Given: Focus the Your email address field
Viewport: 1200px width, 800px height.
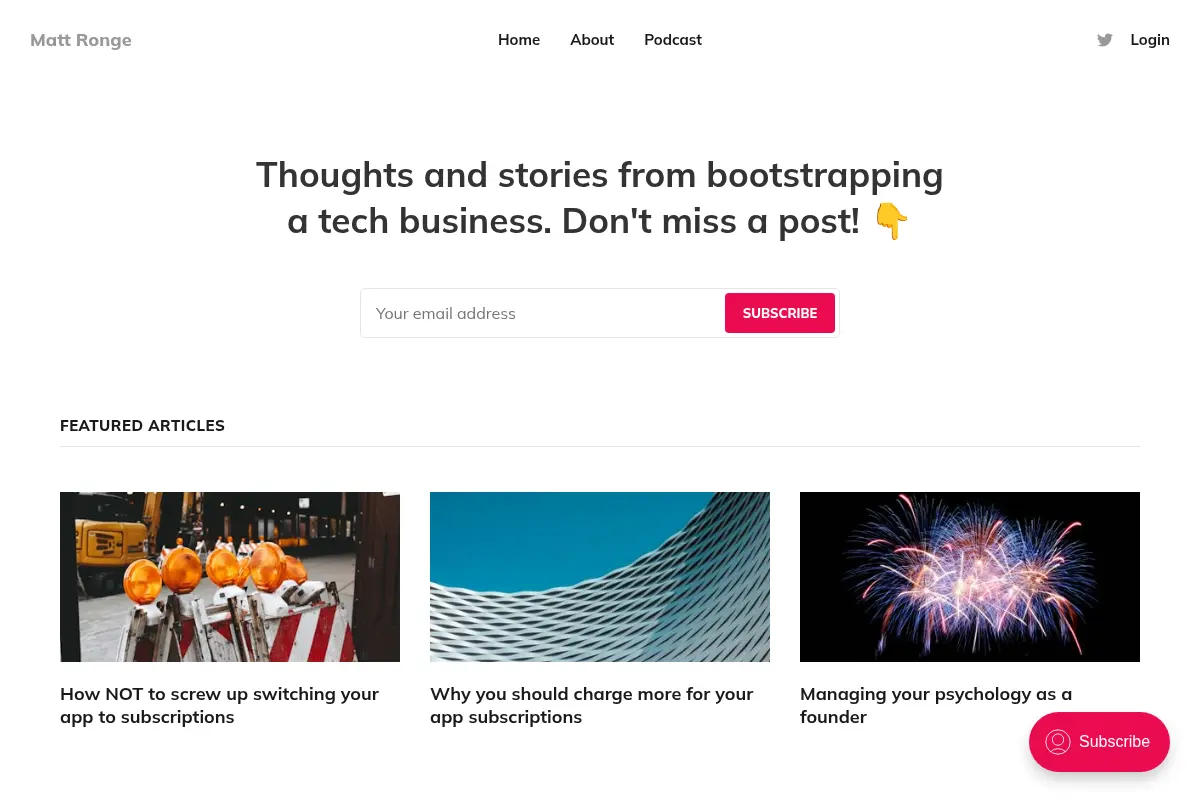Looking at the screenshot, I should coord(543,313).
